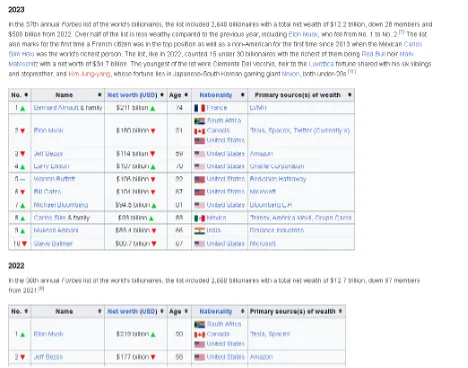Open Microsoft link in Steve Ballmer row

point(263,244)
